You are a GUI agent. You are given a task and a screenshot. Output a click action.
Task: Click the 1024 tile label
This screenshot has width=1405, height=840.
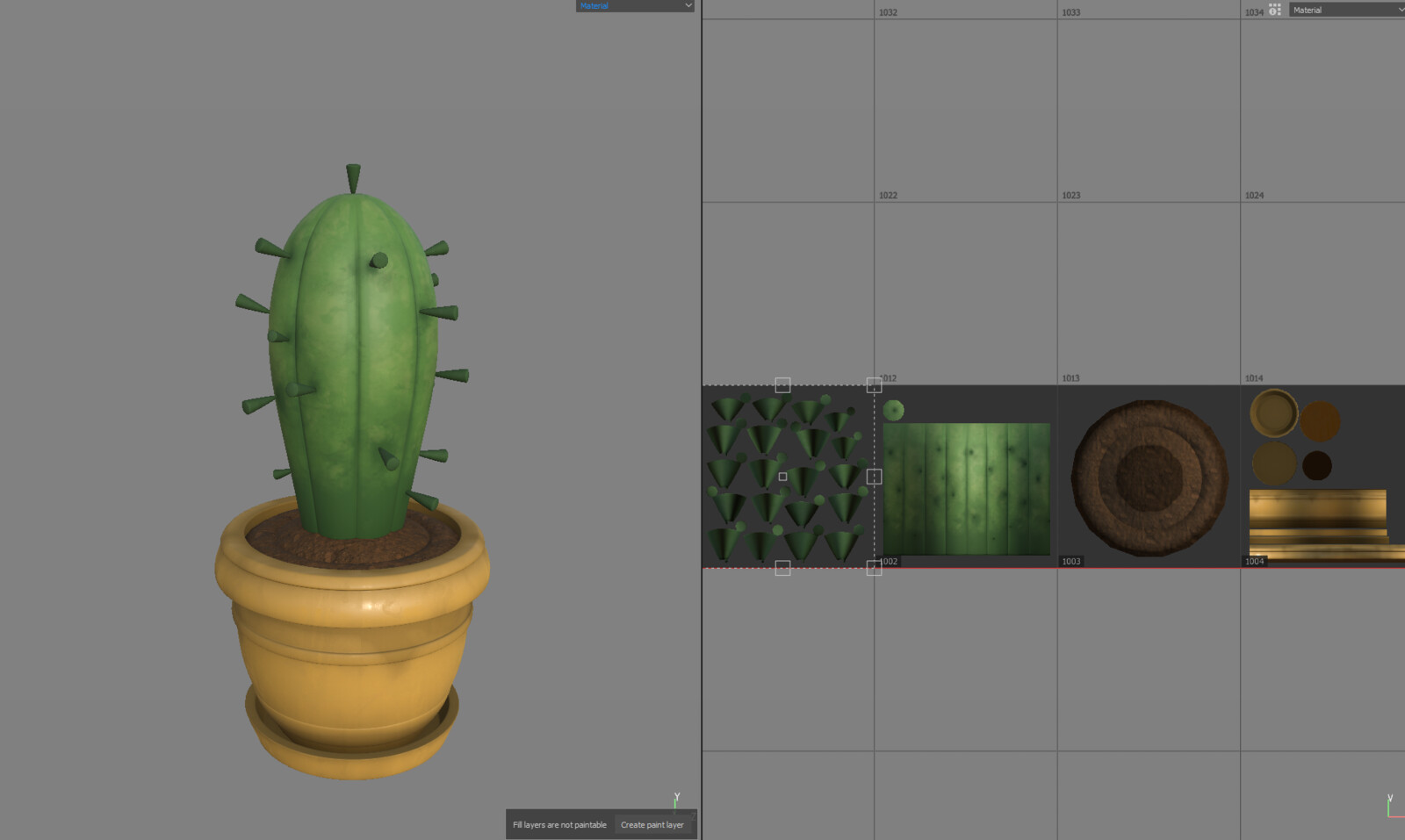(1254, 196)
